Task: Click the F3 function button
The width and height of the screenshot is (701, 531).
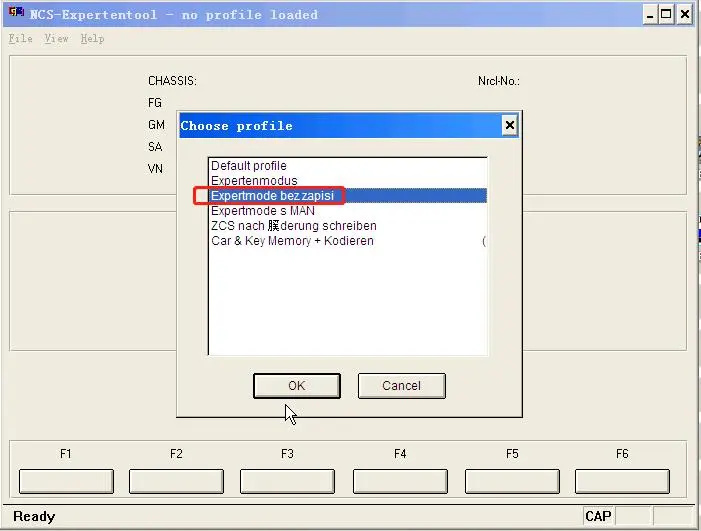Action: [287, 481]
